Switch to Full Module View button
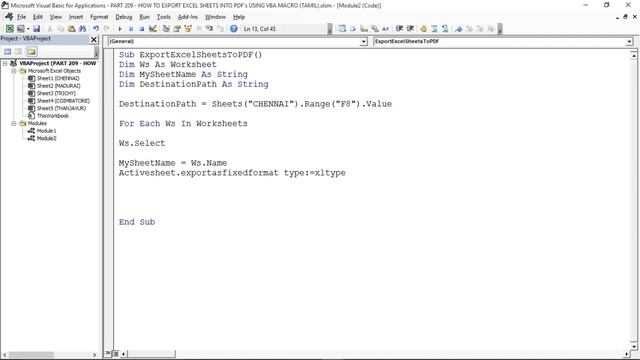 [116, 353]
